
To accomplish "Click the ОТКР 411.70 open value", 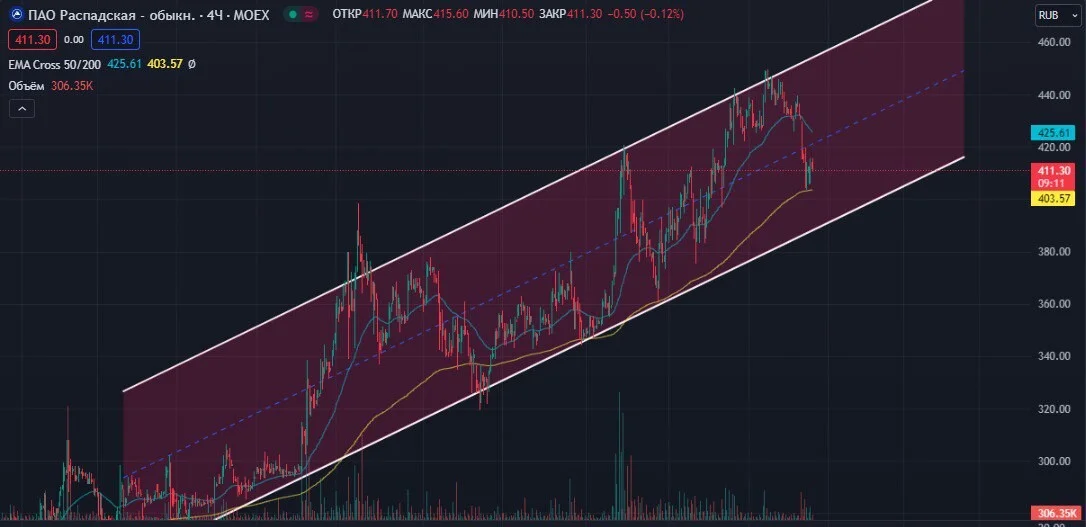I will point(365,14).
